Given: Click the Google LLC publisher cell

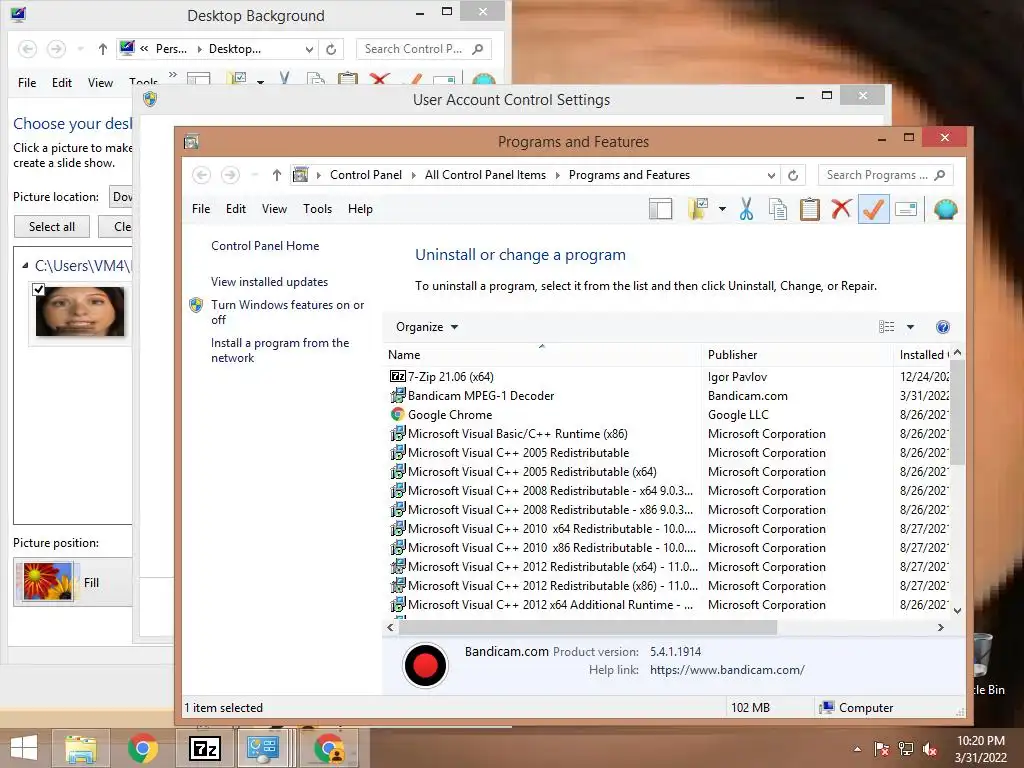Looking at the screenshot, I should click(738, 415).
